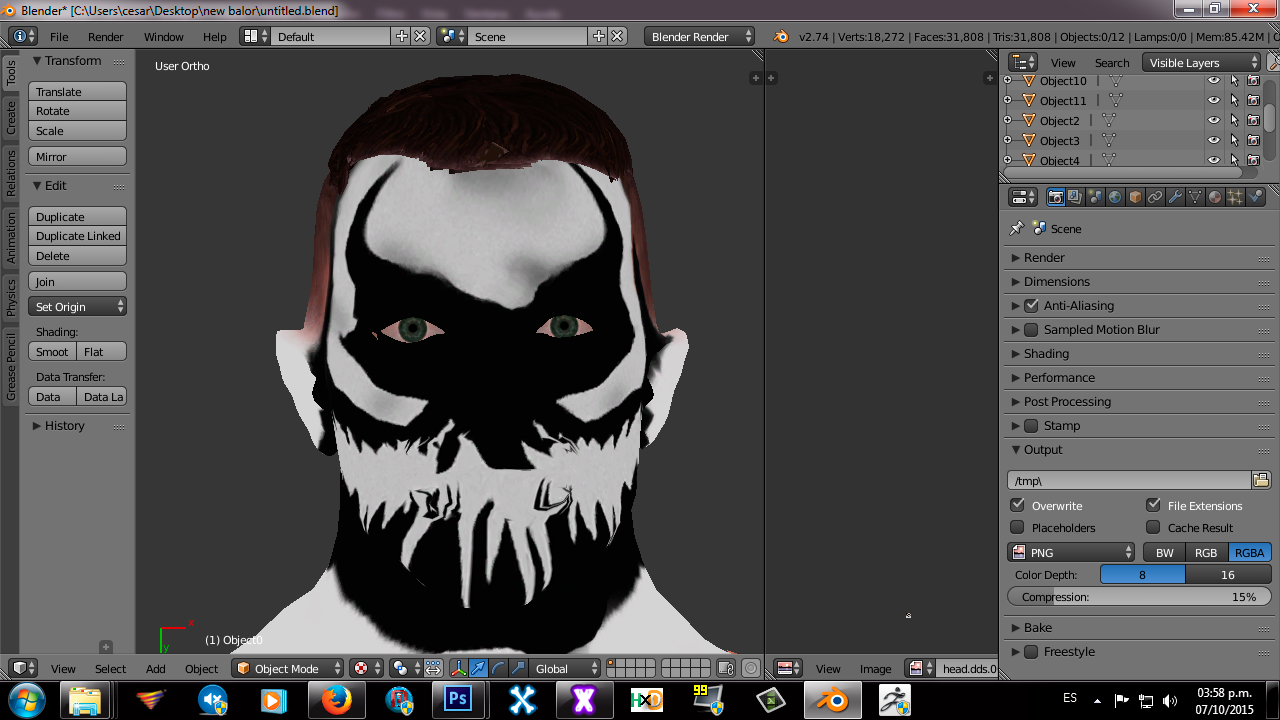Enable the Sampled Motion Blur checkbox
The image size is (1280, 720).
[x=1031, y=329]
